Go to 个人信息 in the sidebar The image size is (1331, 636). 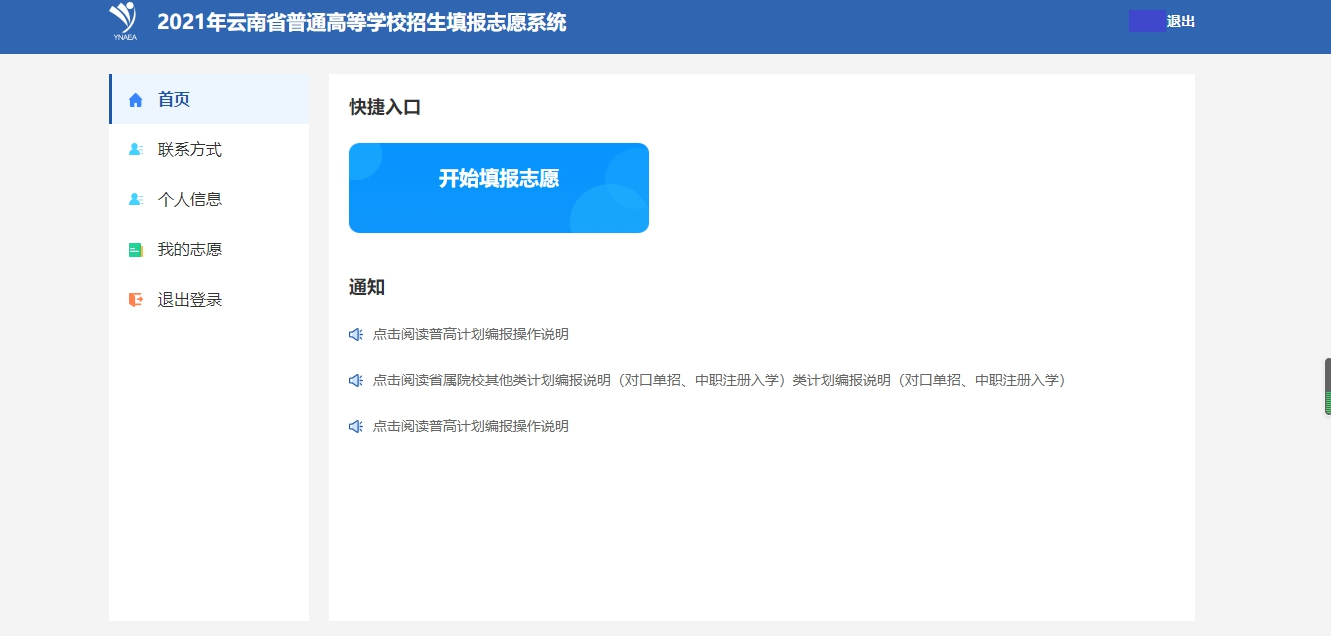point(209,199)
